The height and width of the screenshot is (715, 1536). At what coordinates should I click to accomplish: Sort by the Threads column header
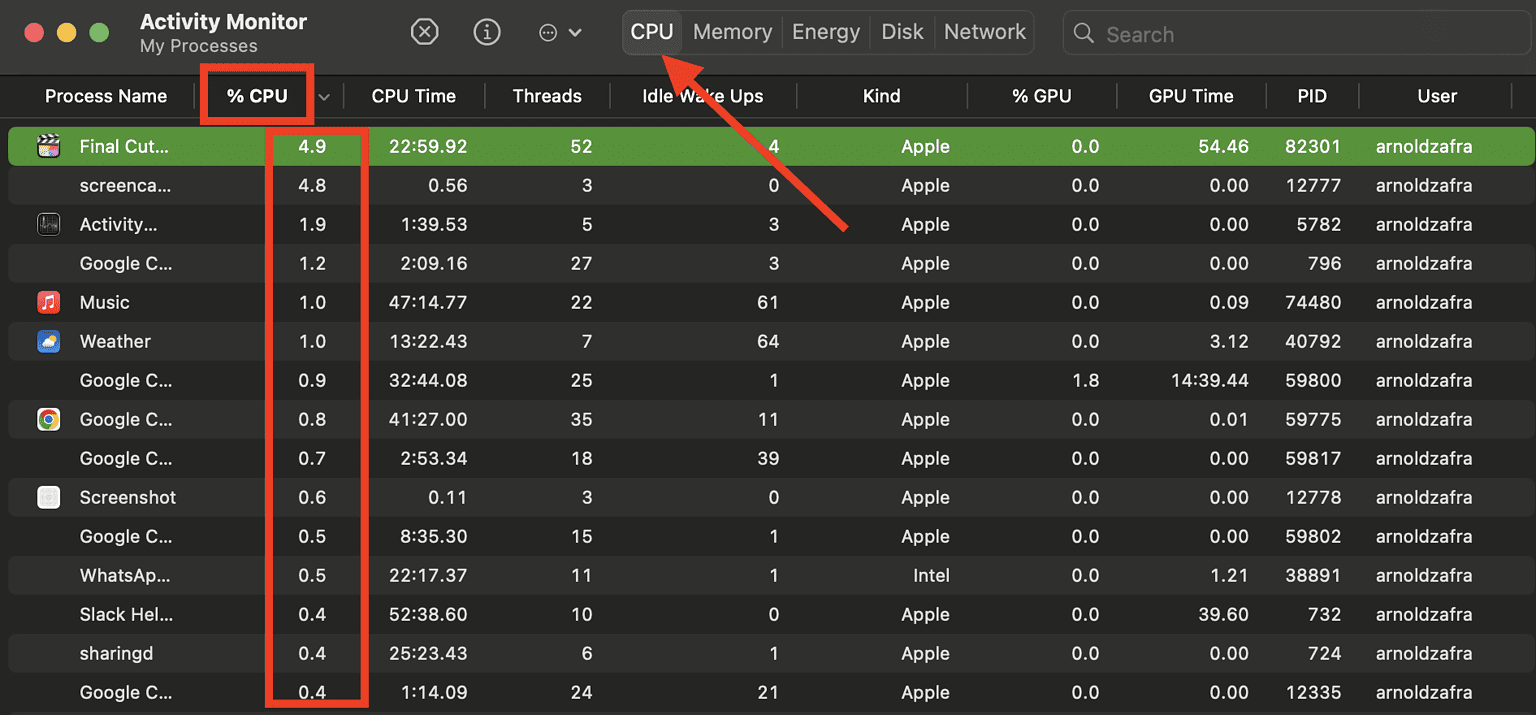tap(547, 95)
